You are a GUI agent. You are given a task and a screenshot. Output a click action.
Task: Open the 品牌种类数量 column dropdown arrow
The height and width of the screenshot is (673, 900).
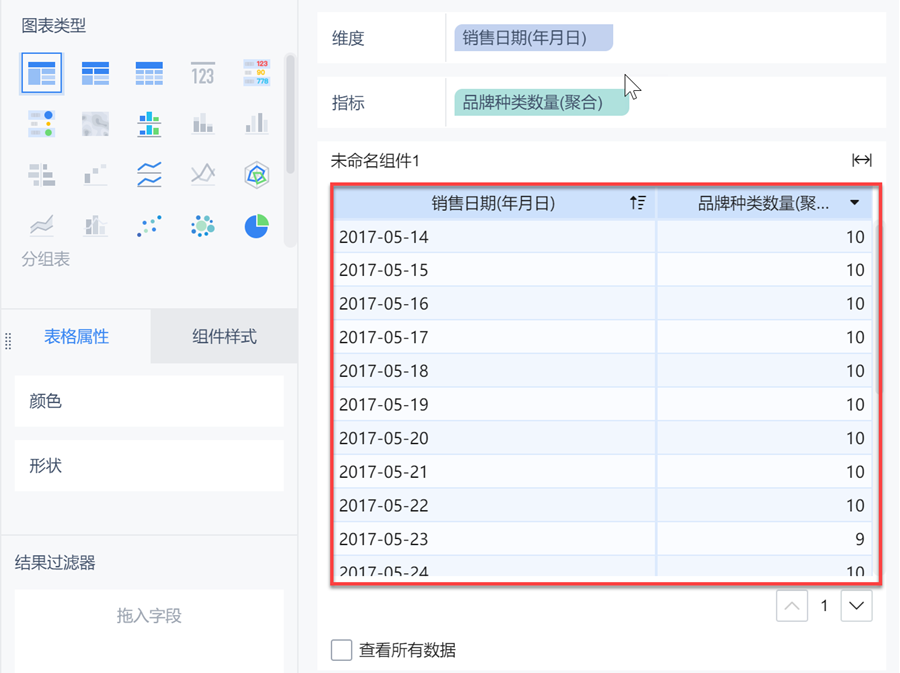pos(855,203)
